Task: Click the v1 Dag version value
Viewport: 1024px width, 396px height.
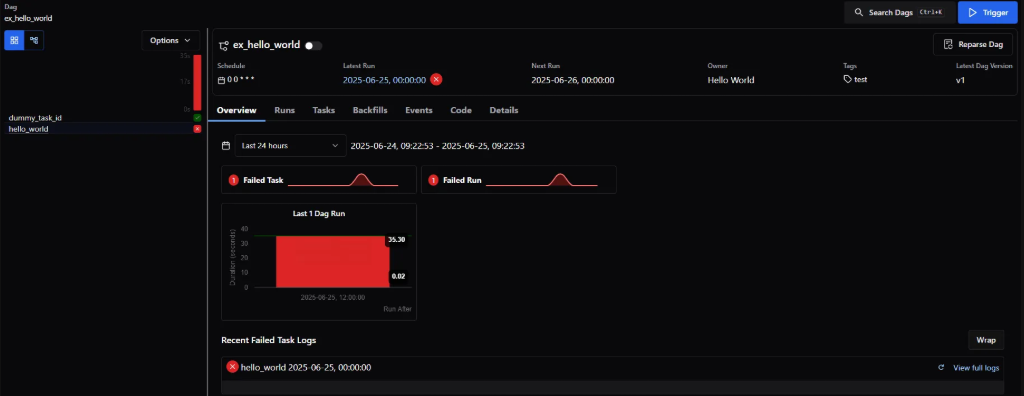Action: tap(960, 80)
